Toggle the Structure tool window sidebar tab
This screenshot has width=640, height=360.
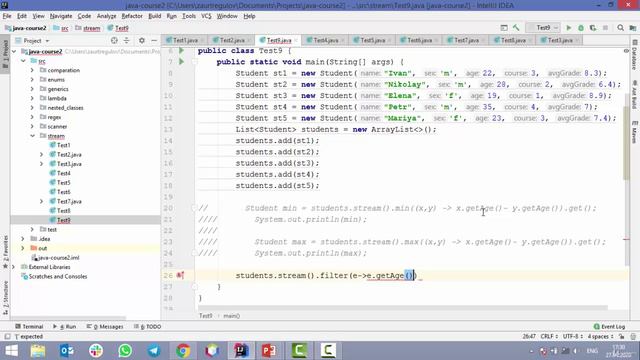(5, 298)
